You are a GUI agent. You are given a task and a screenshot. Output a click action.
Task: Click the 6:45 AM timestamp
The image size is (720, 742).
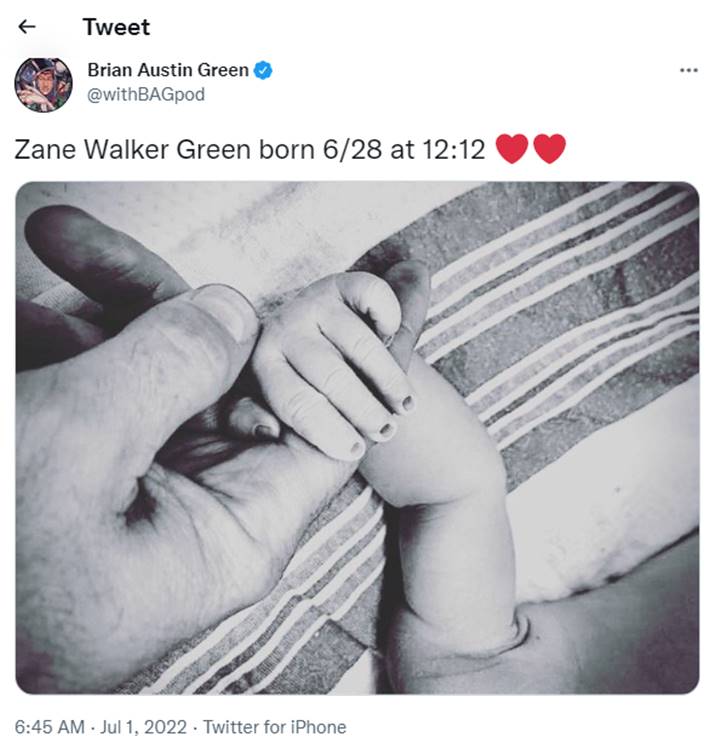click(x=50, y=726)
